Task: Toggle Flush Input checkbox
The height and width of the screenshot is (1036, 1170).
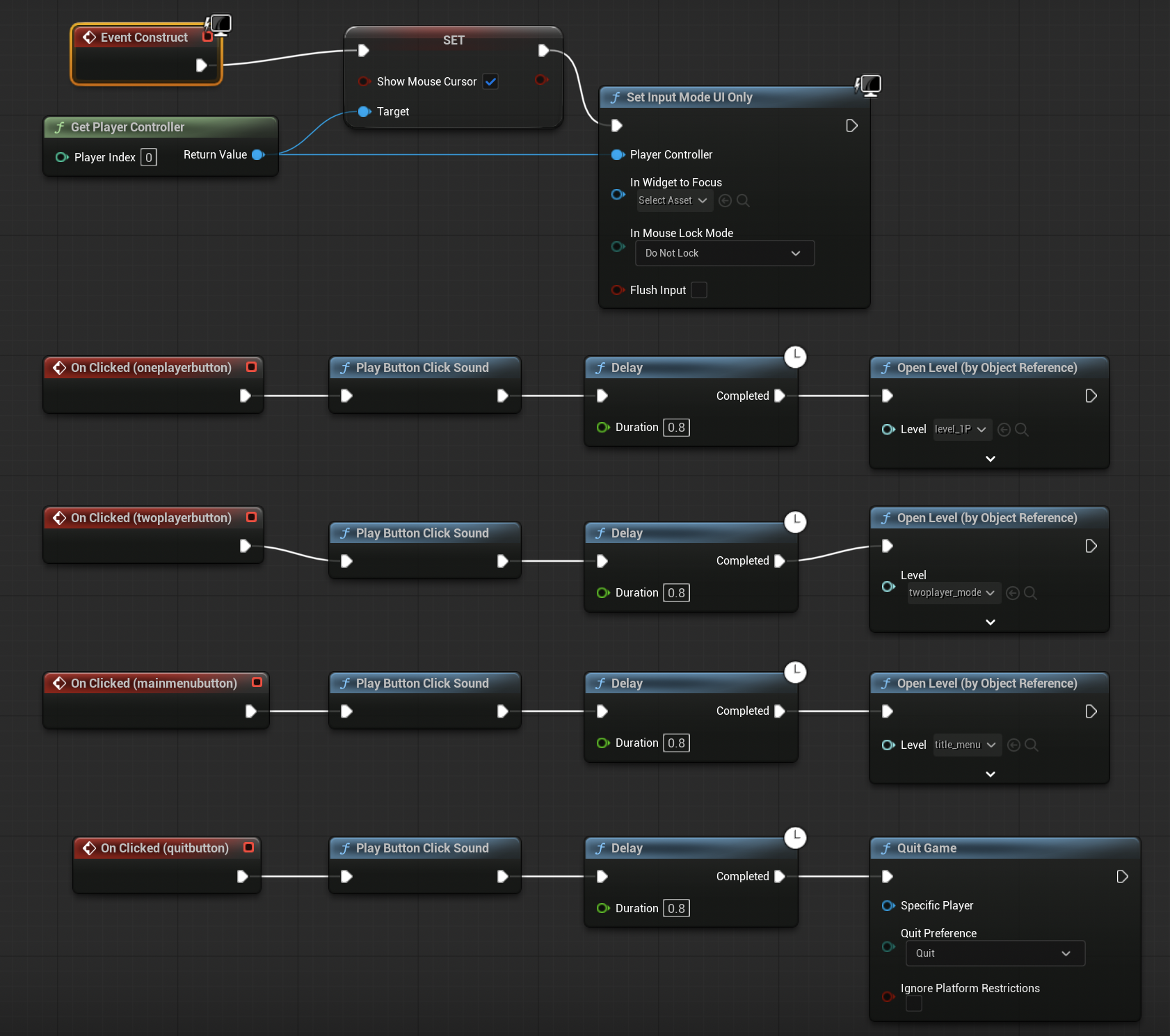Action: tap(699, 290)
